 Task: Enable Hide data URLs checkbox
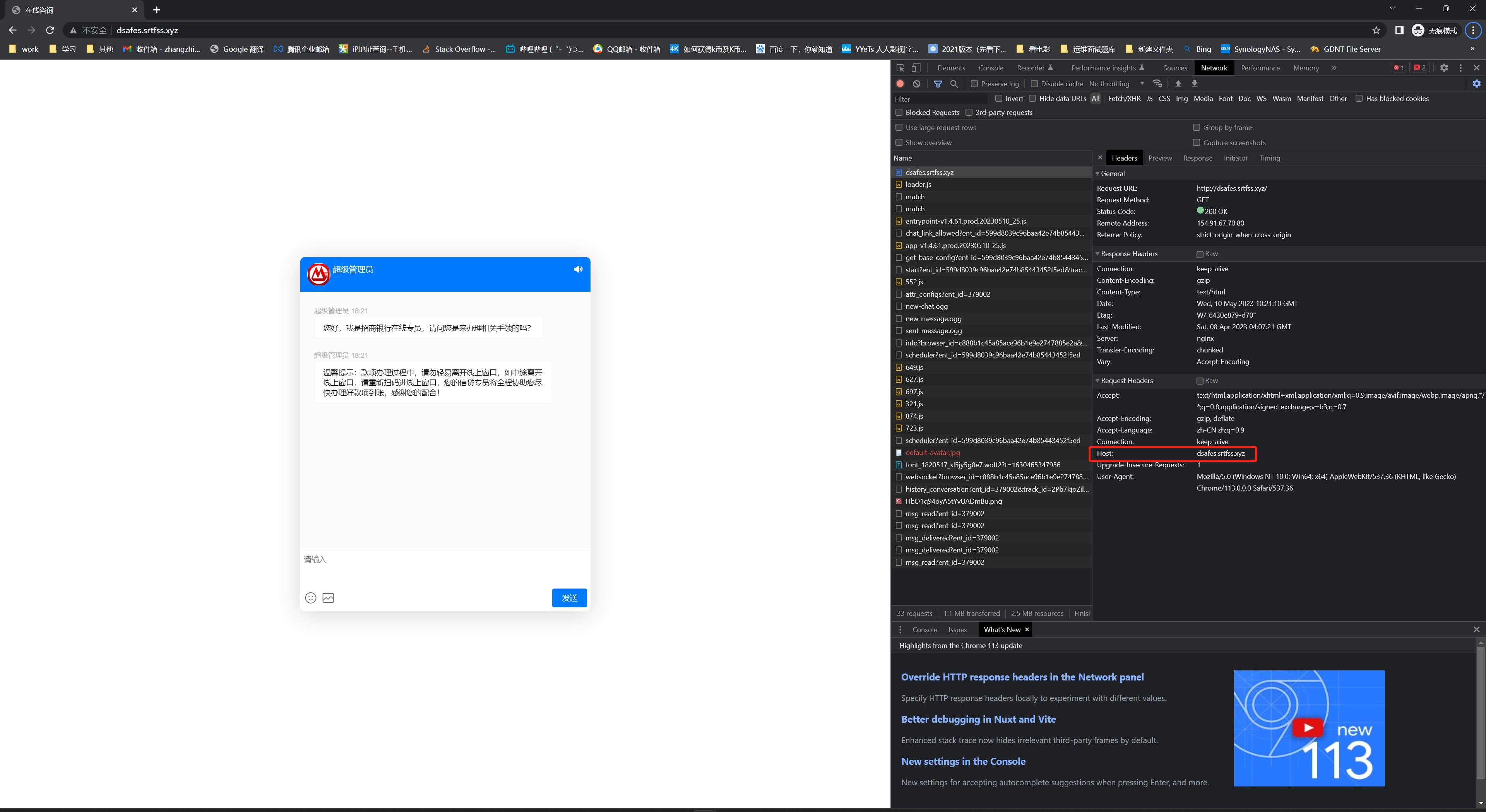[x=1032, y=99]
